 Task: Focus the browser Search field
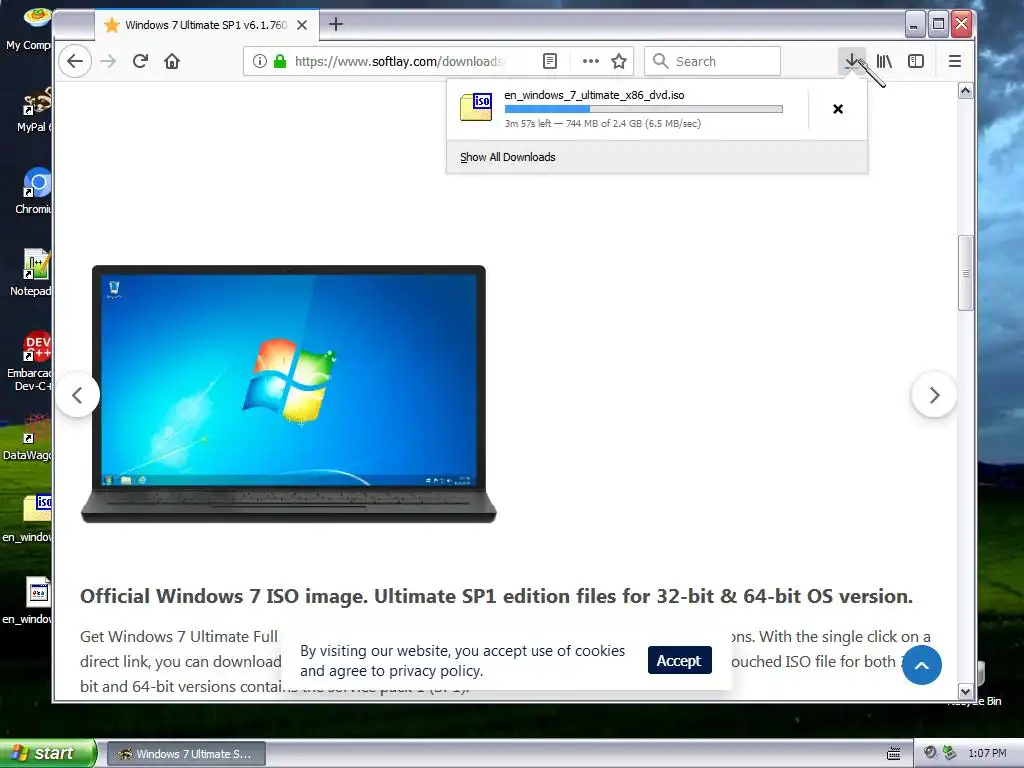pyautogui.click(x=712, y=61)
